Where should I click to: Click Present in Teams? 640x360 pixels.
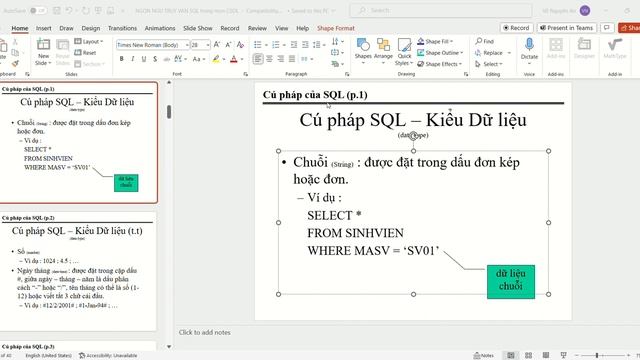(x=567, y=28)
